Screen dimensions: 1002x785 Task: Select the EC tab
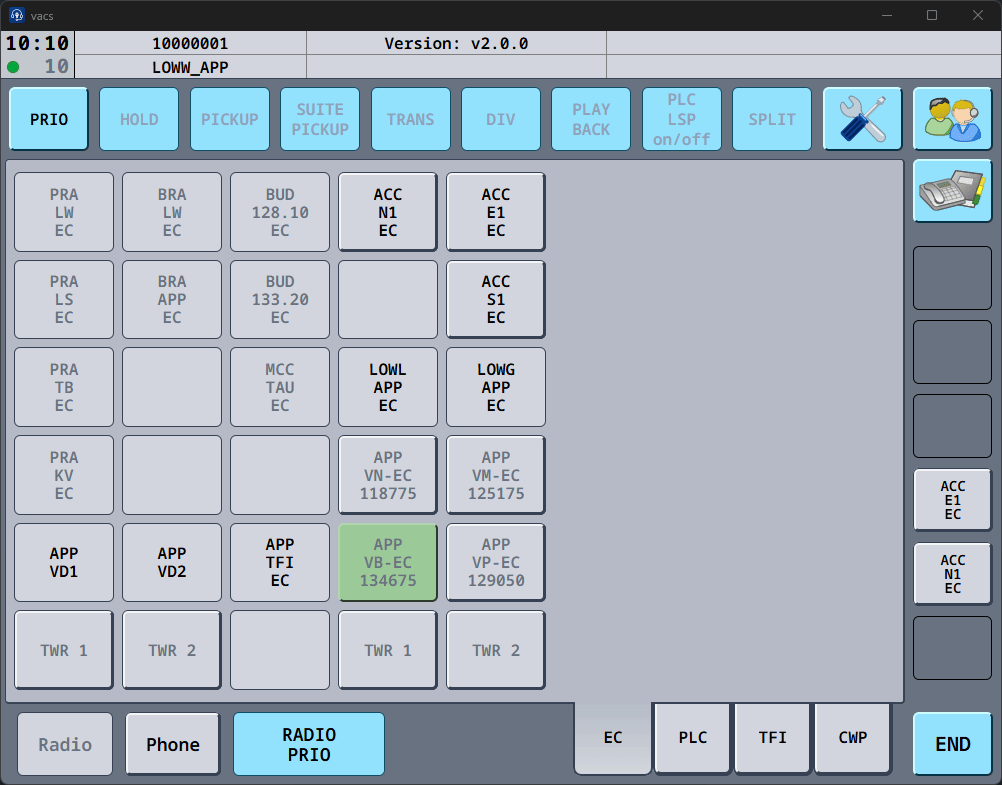[x=613, y=738]
